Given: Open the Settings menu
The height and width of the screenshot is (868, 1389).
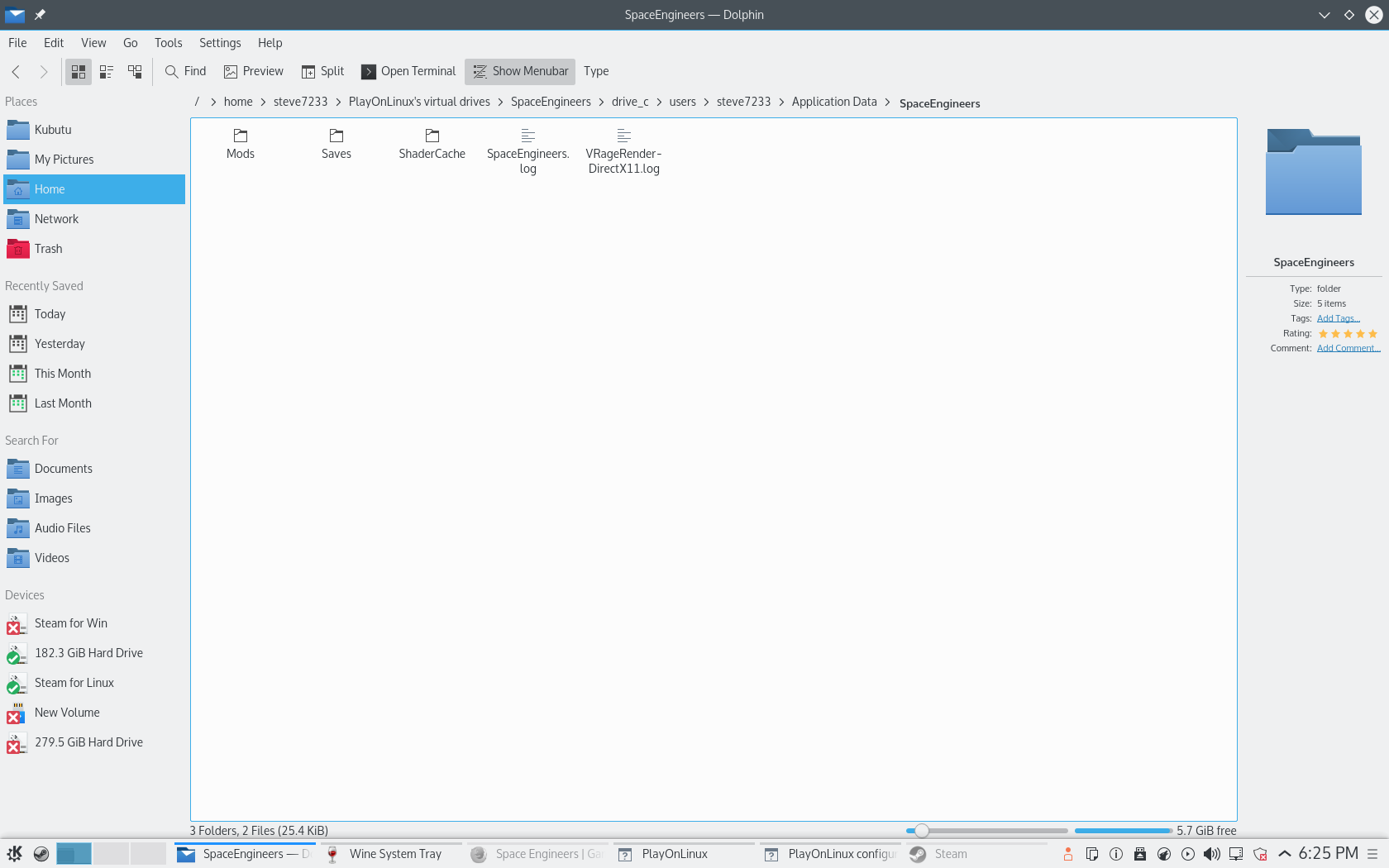Looking at the screenshot, I should [220, 43].
